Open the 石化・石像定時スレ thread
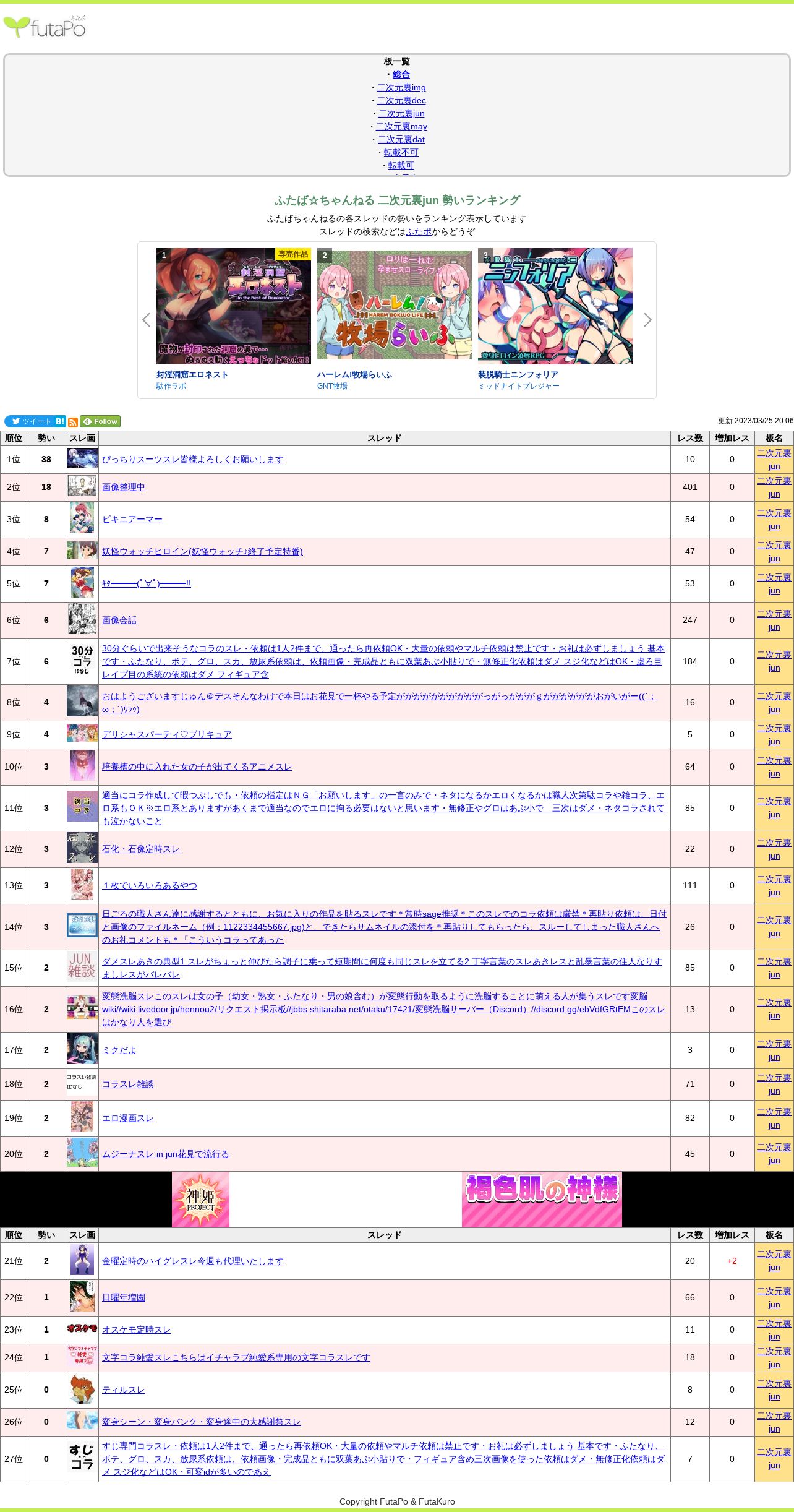Image resolution: width=794 pixels, height=1512 pixels. pyautogui.click(x=141, y=849)
